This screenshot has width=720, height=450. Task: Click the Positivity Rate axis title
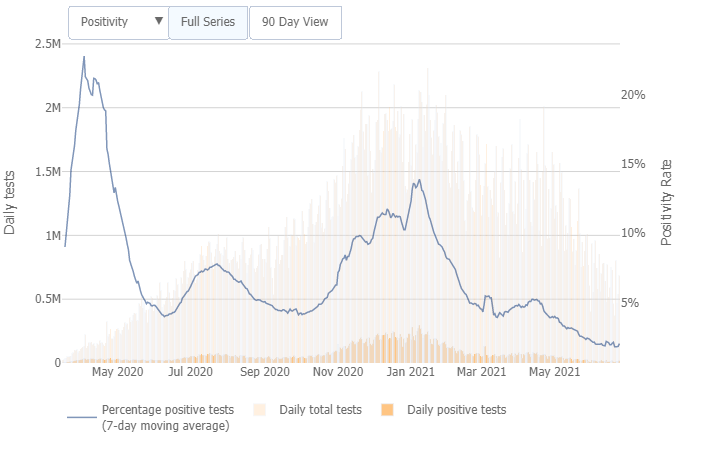667,203
